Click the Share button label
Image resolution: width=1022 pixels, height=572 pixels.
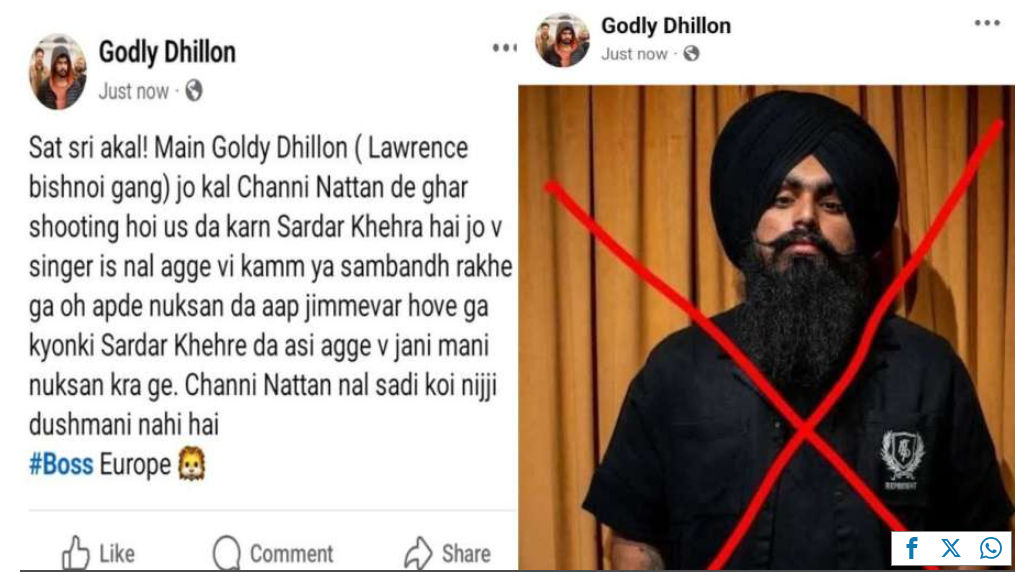(x=466, y=554)
